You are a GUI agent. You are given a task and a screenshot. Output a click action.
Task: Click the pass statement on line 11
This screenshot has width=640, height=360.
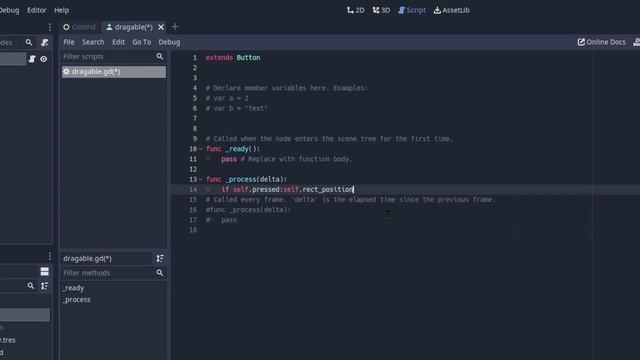click(x=229, y=159)
